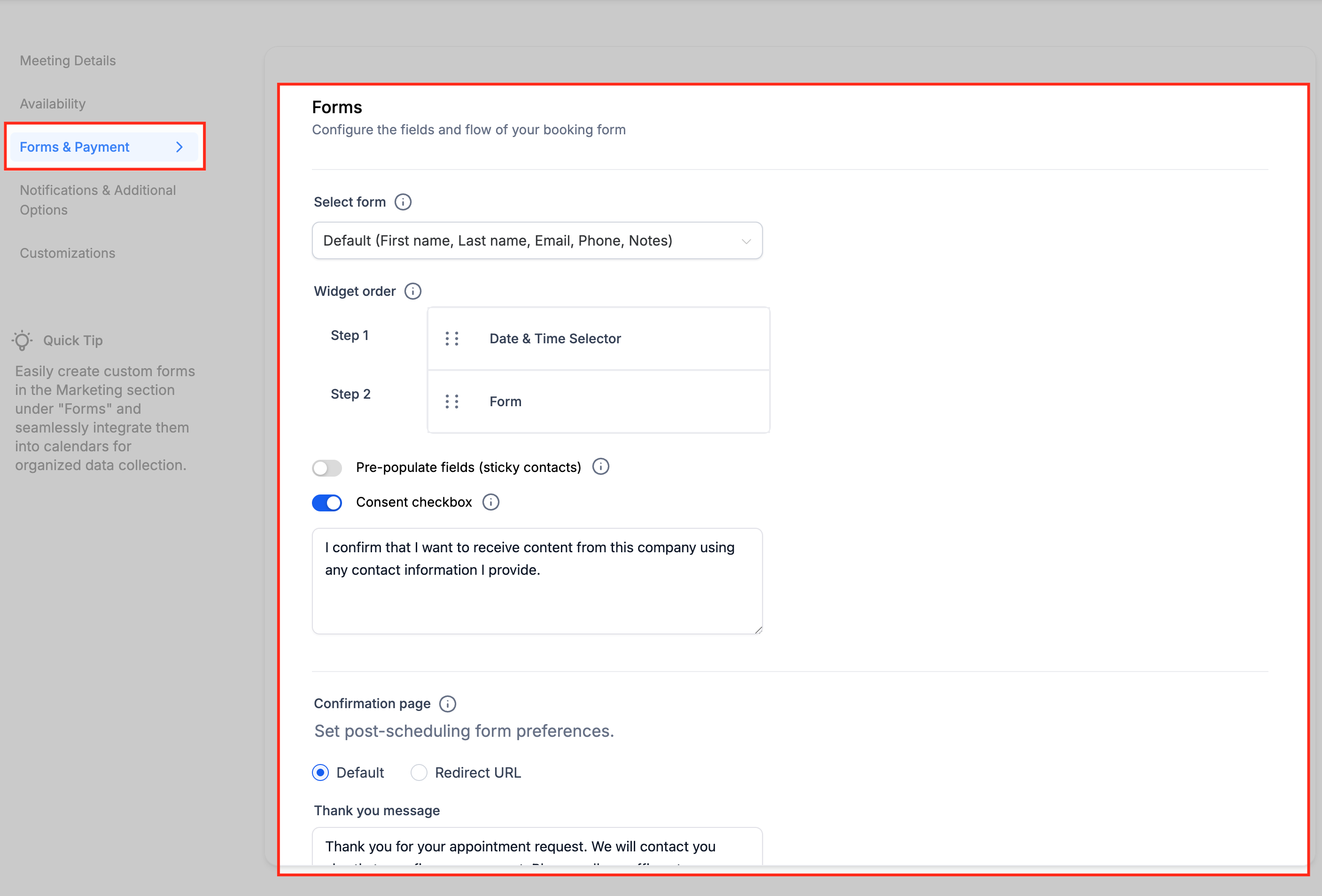Click the Pre-populate fields info icon
The width and height of the screenshot is (1322, 896).
coord(601,467)
